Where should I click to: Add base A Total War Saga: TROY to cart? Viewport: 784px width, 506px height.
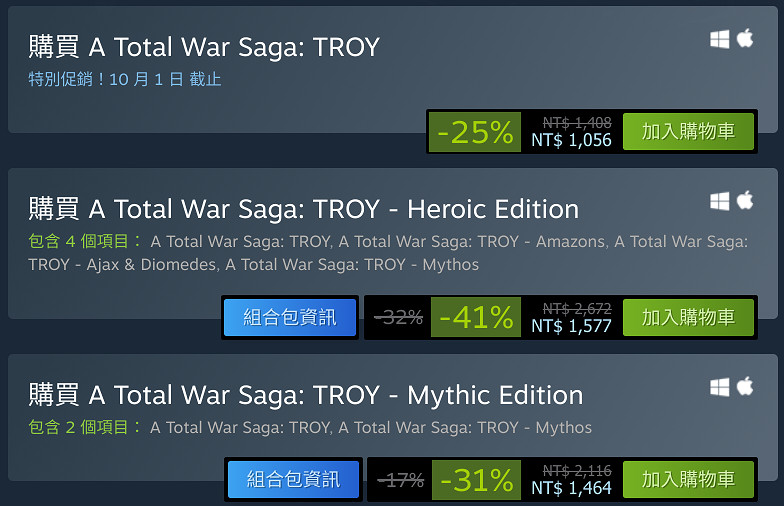coord(688,131)
